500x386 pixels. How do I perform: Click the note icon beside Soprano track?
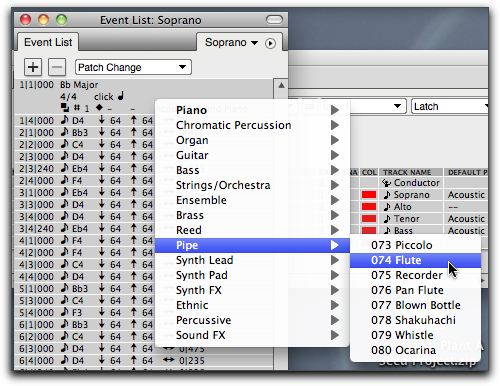(387, 195)
